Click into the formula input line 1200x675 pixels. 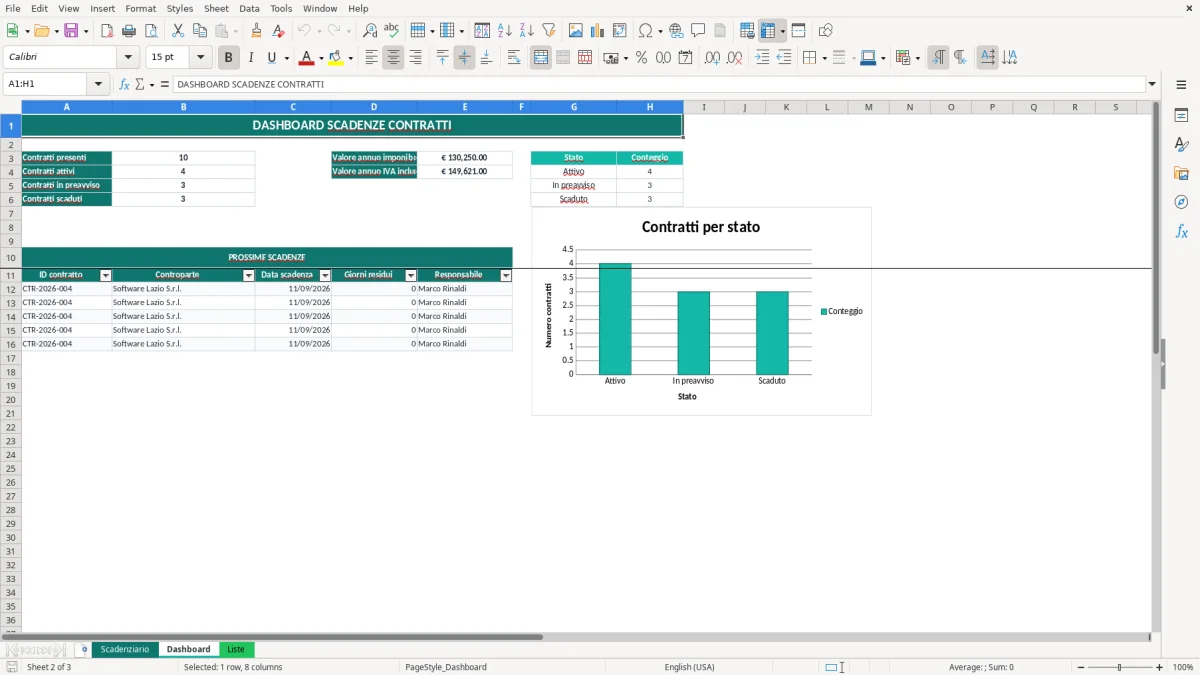pyautogui.click(x=660, y=85)
